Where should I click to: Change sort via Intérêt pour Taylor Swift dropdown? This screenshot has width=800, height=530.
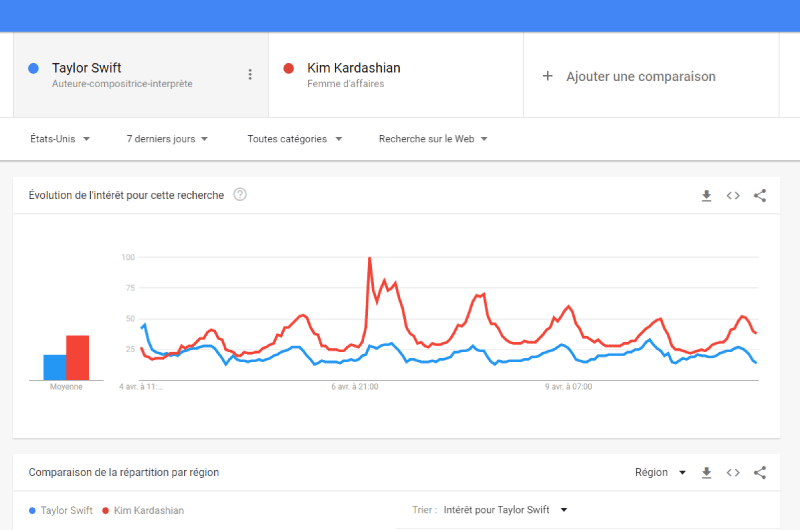(x=505, y=510)
